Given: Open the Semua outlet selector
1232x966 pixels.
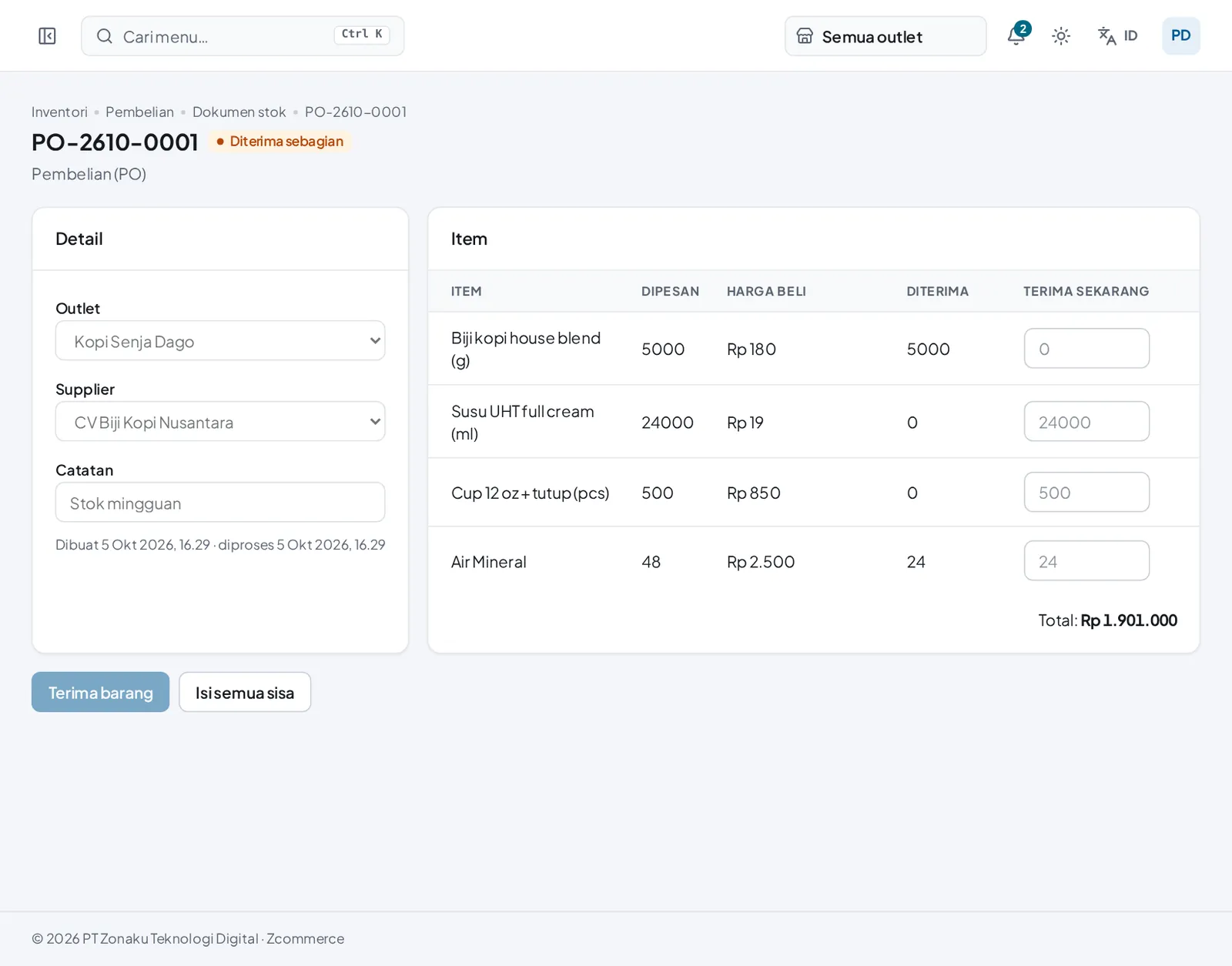Looking at the screenshot, I should pyautogui.click(x=885, y=36).
